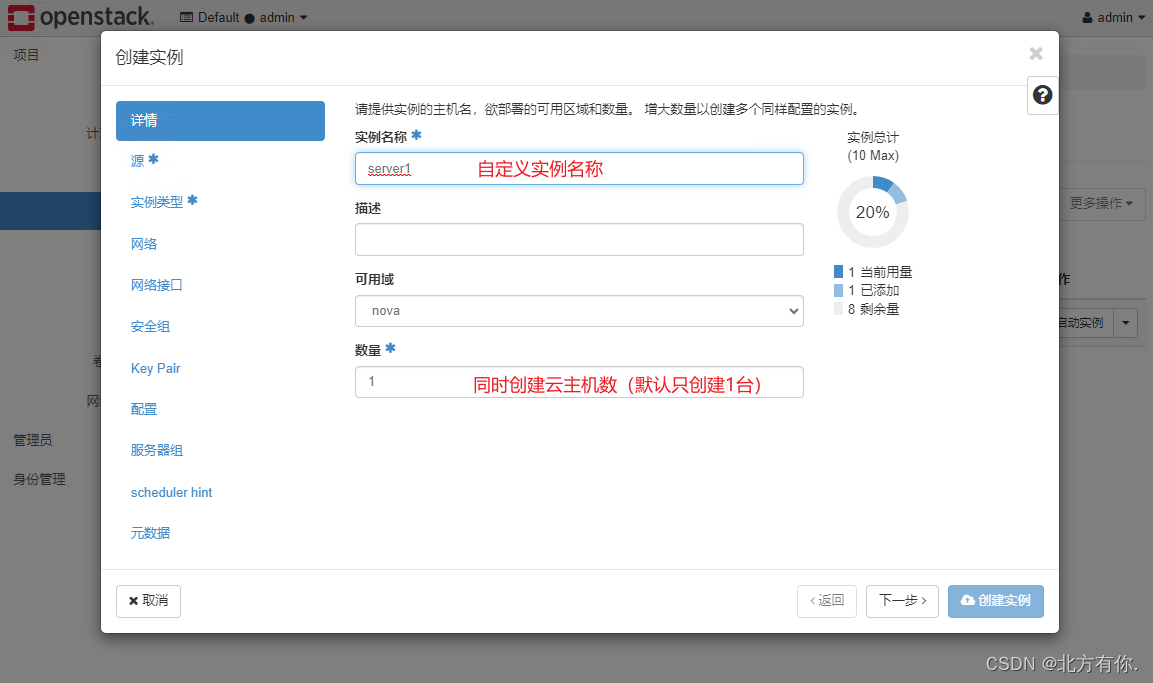Click the OpenStack logo
The image size is (1153, 683).
point(81,17)
